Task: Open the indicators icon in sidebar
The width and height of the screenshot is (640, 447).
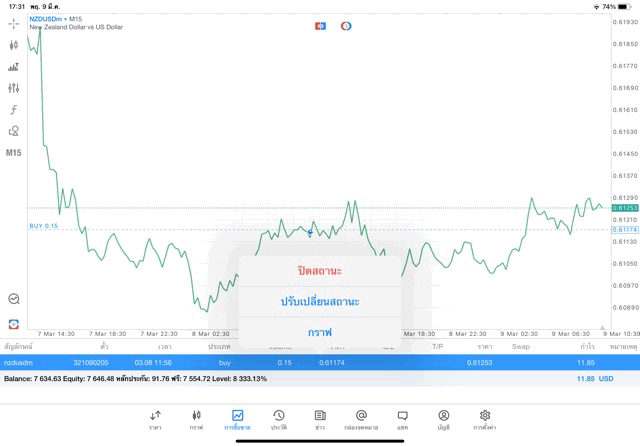Action: (x=13, y=67)
